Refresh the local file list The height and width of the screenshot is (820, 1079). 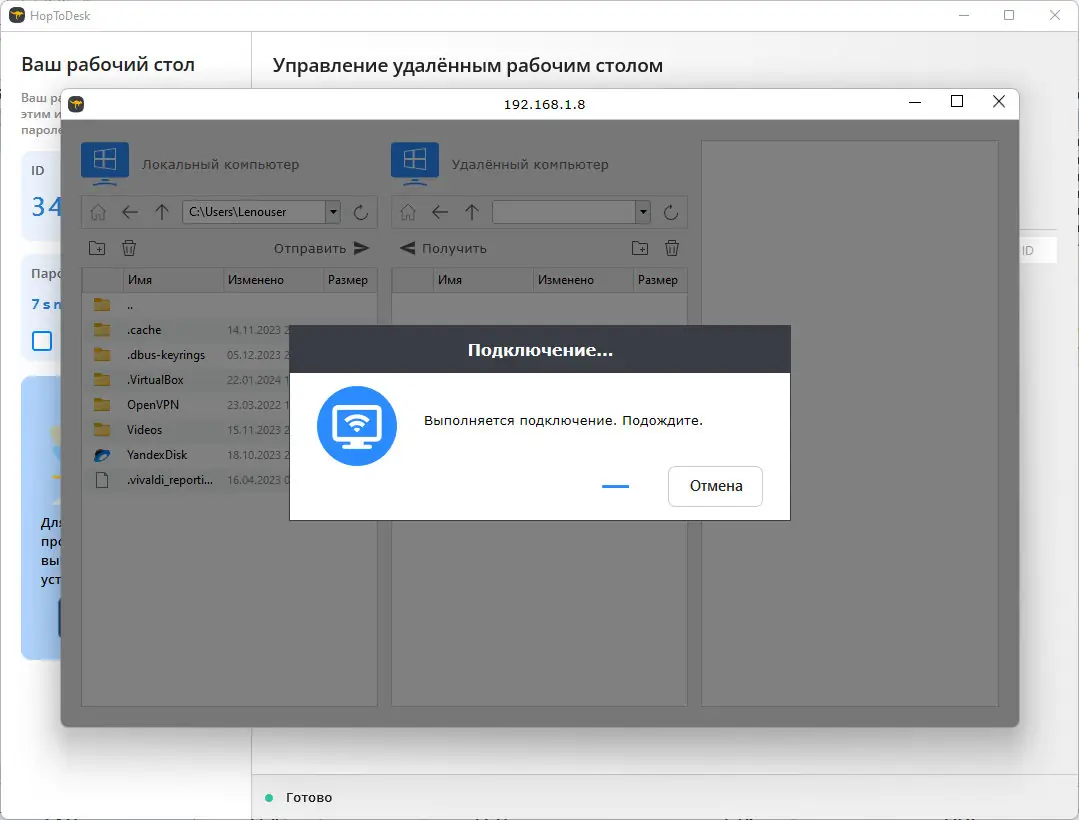(x=361, y=211)
